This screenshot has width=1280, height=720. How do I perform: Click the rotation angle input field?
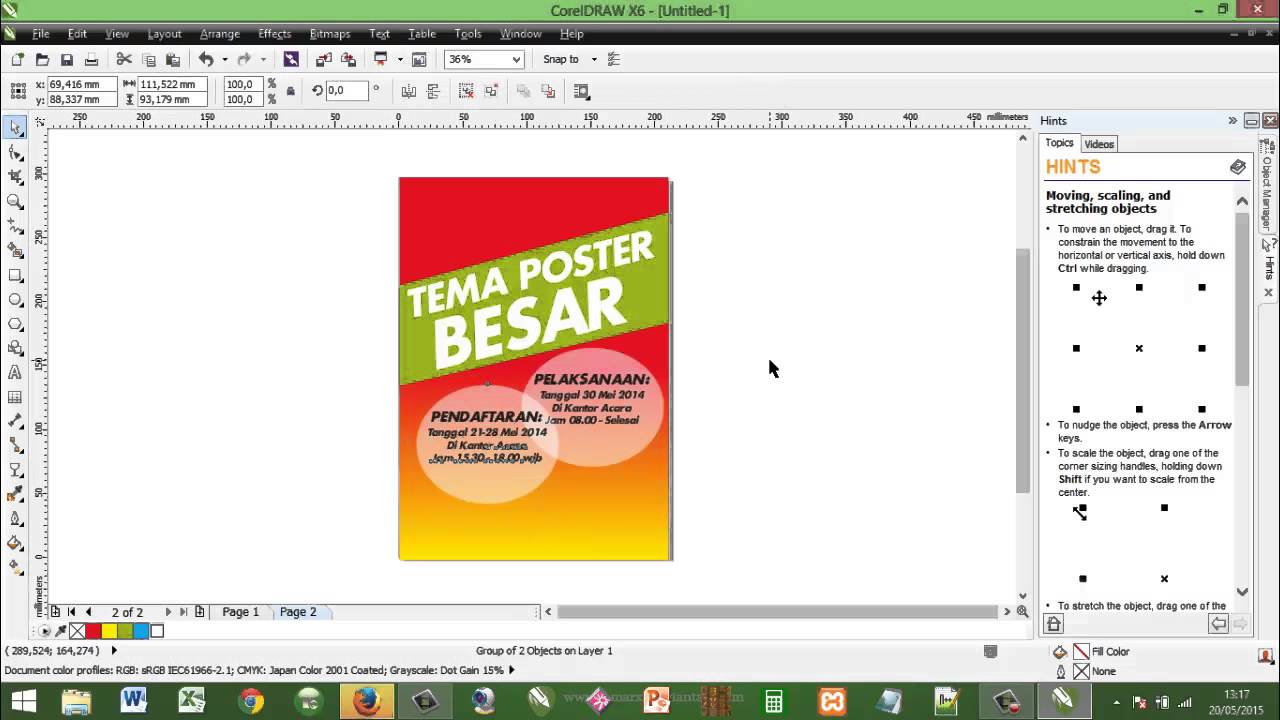coord(346,90)
